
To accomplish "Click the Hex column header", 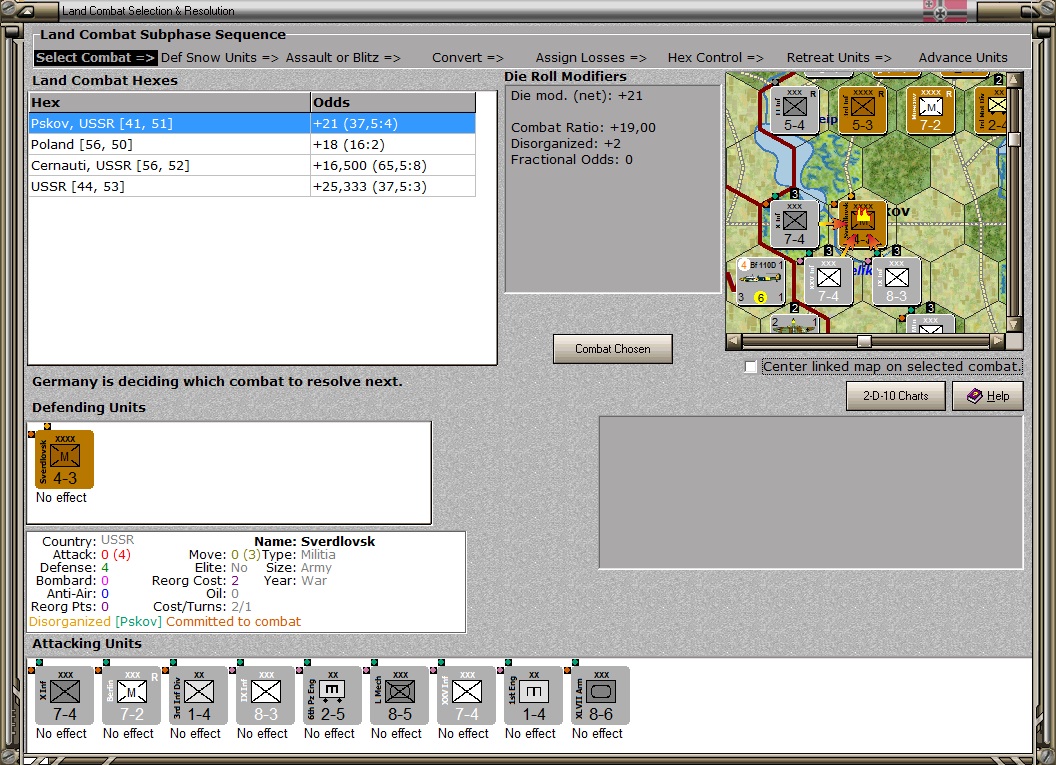I will (169, 102).
